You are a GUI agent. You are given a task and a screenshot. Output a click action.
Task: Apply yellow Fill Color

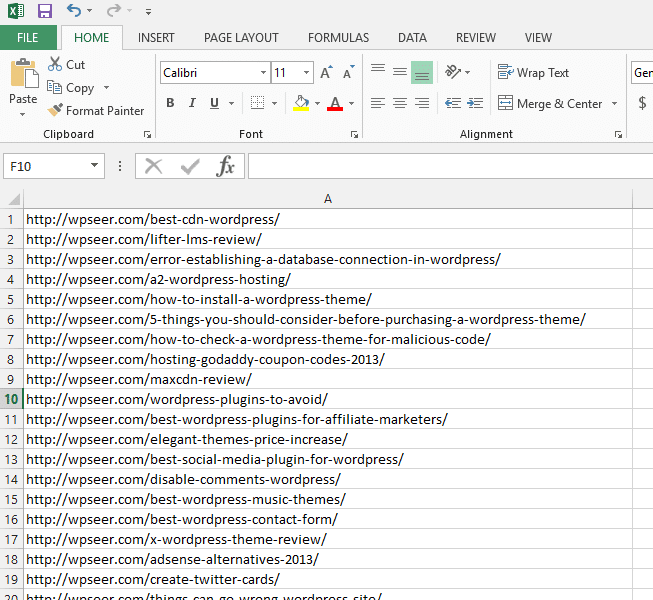(x=301, y=103)
